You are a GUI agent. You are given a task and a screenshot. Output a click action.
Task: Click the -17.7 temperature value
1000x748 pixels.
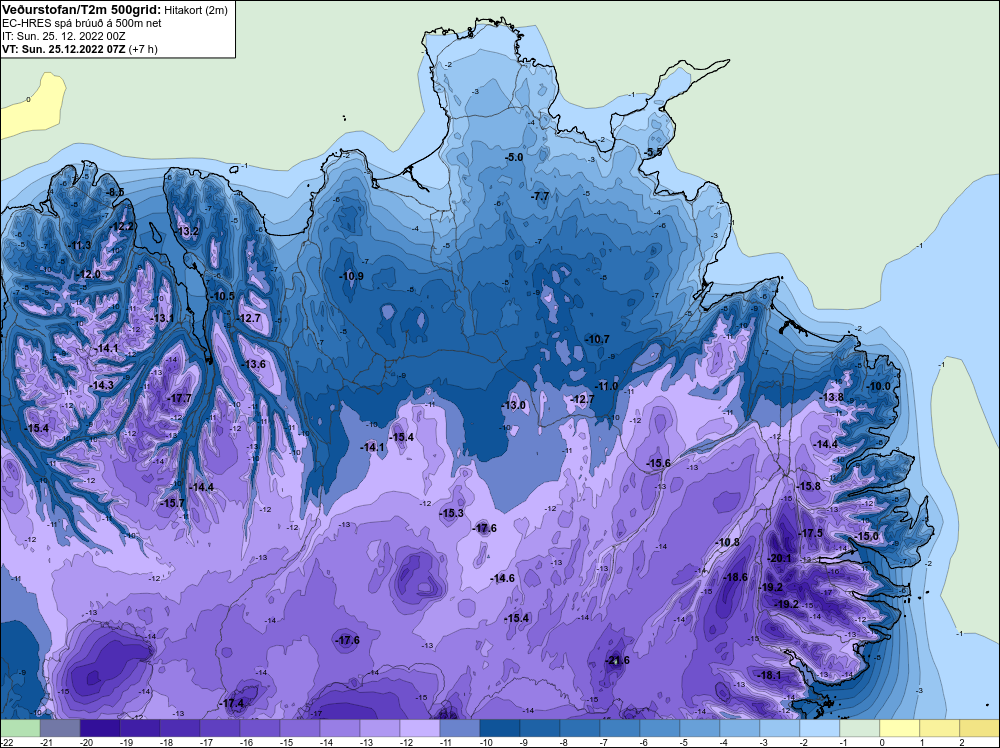(x=179, y=398)
